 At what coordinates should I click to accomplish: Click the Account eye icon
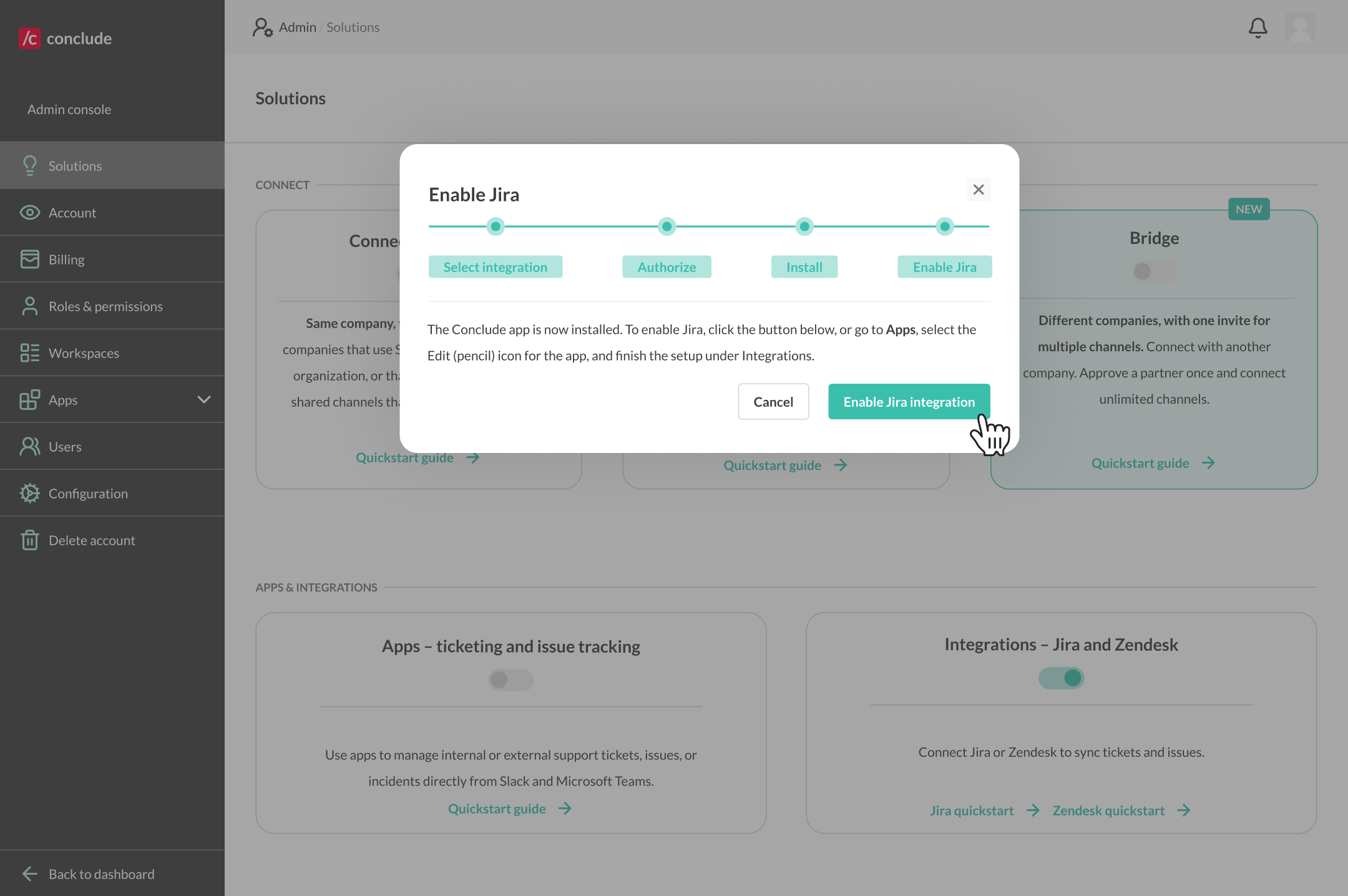(x=29, y=212)
